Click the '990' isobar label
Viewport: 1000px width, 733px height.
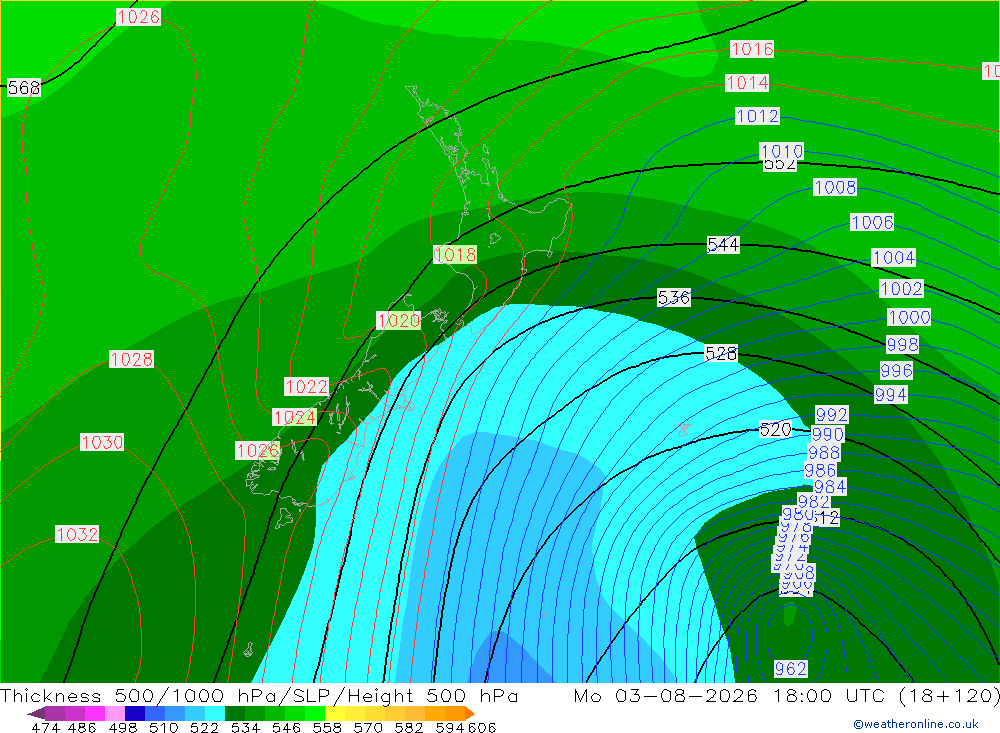828,434
